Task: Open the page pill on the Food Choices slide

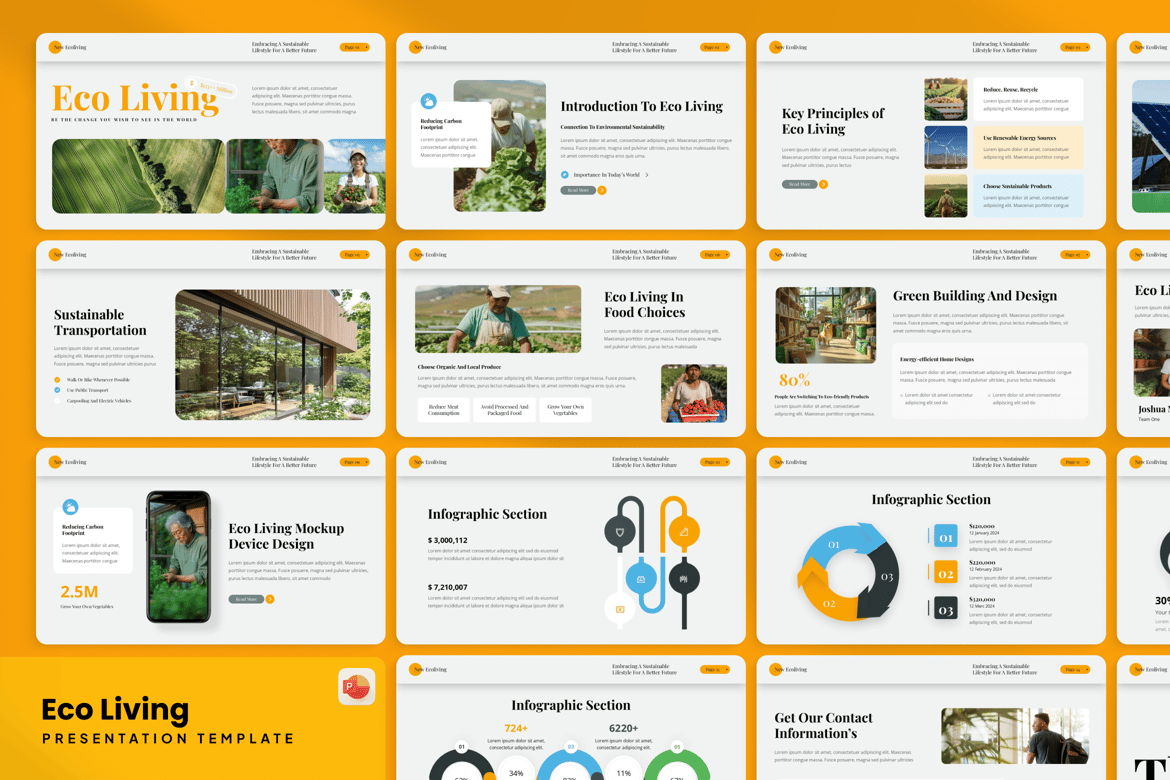Action: [715, 255]
